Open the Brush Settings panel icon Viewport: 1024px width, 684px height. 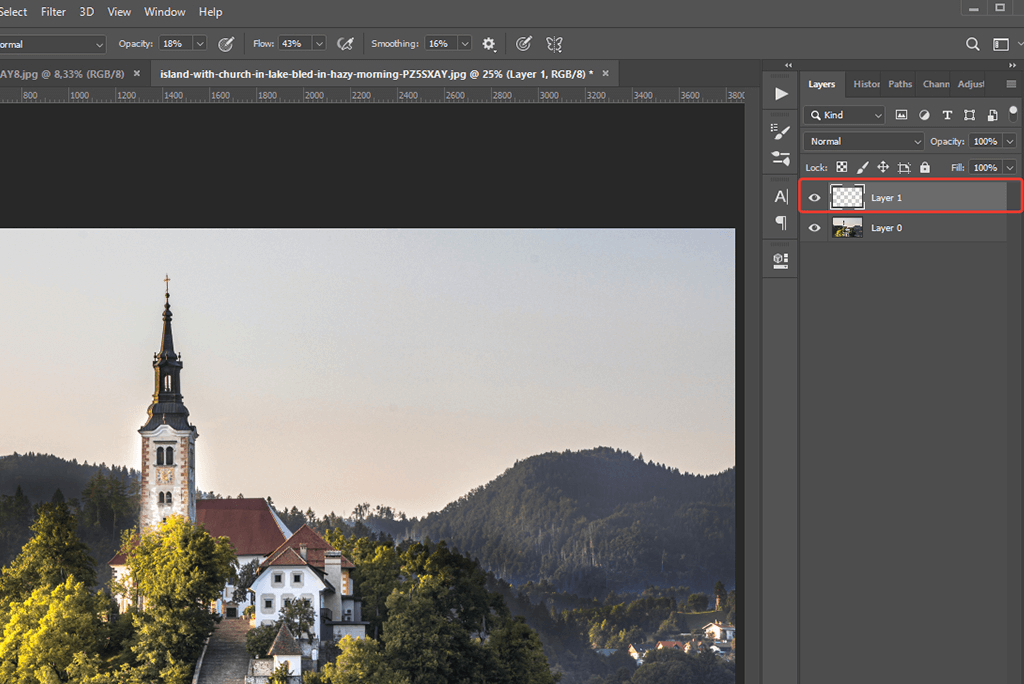[781, 131]
